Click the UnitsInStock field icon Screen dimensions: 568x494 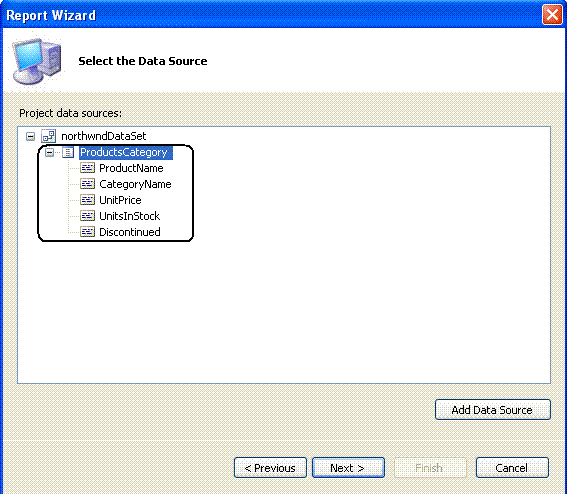87,216
